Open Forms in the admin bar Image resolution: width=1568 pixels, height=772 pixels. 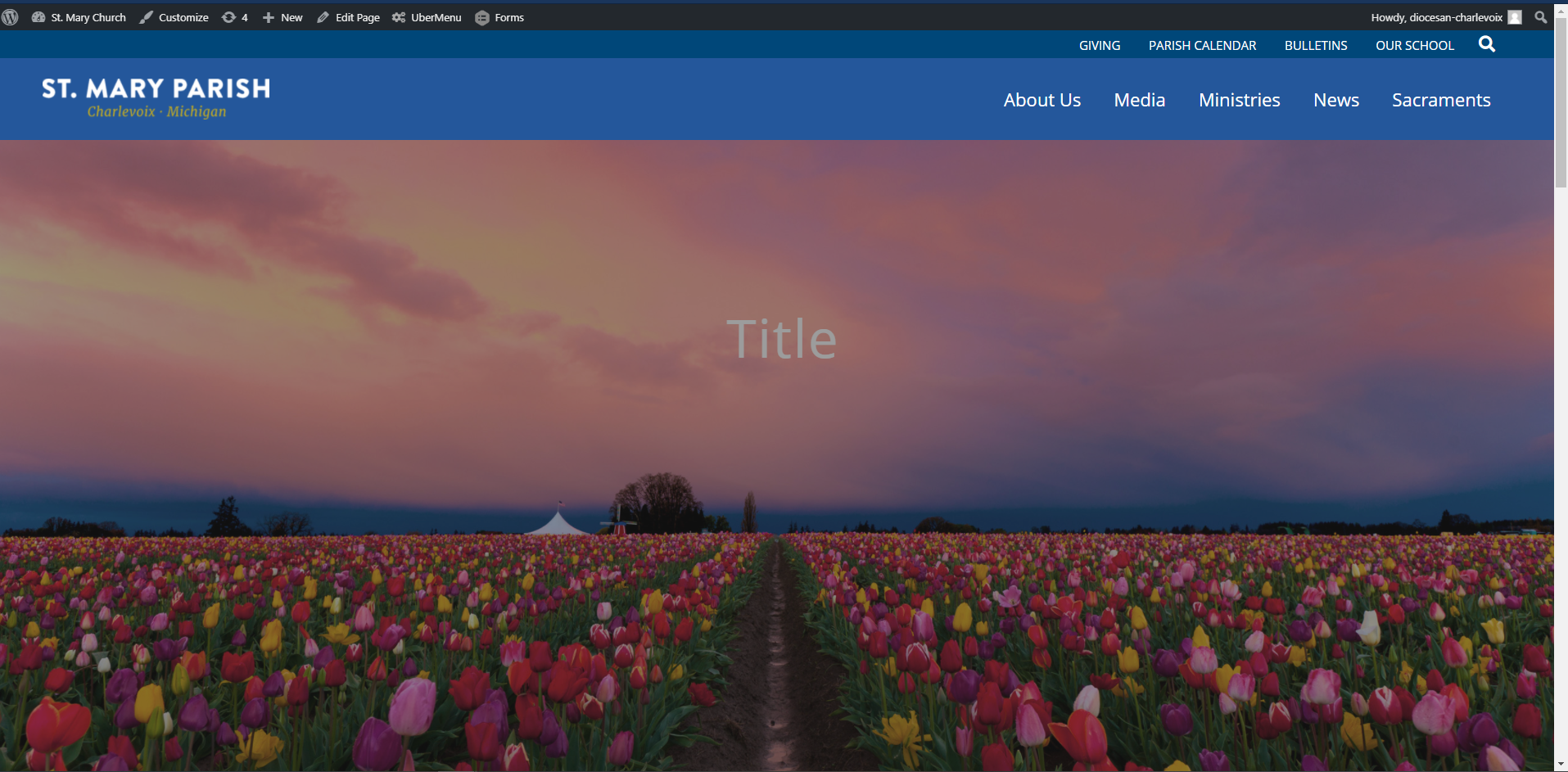point(499,17)
